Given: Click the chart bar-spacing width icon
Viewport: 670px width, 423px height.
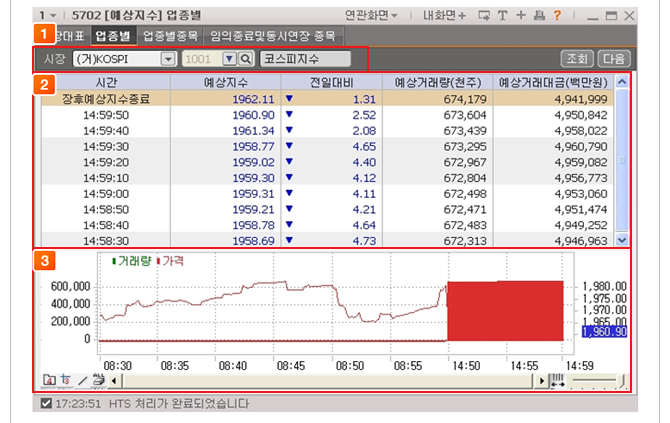Looking at the screenshot, I should coord(557,380).
